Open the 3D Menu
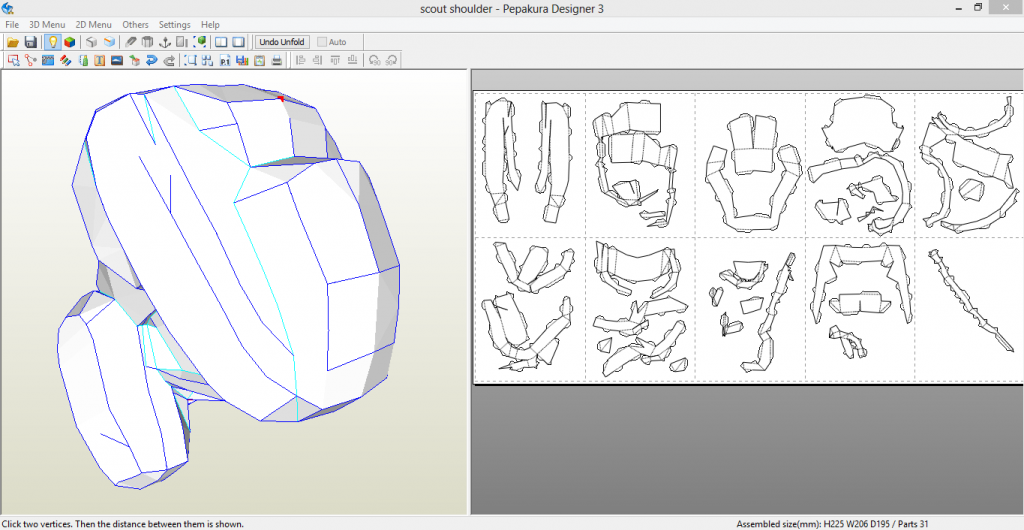Image resolution: width=1024 pixels, height=530 pixels. pos(46,24)
